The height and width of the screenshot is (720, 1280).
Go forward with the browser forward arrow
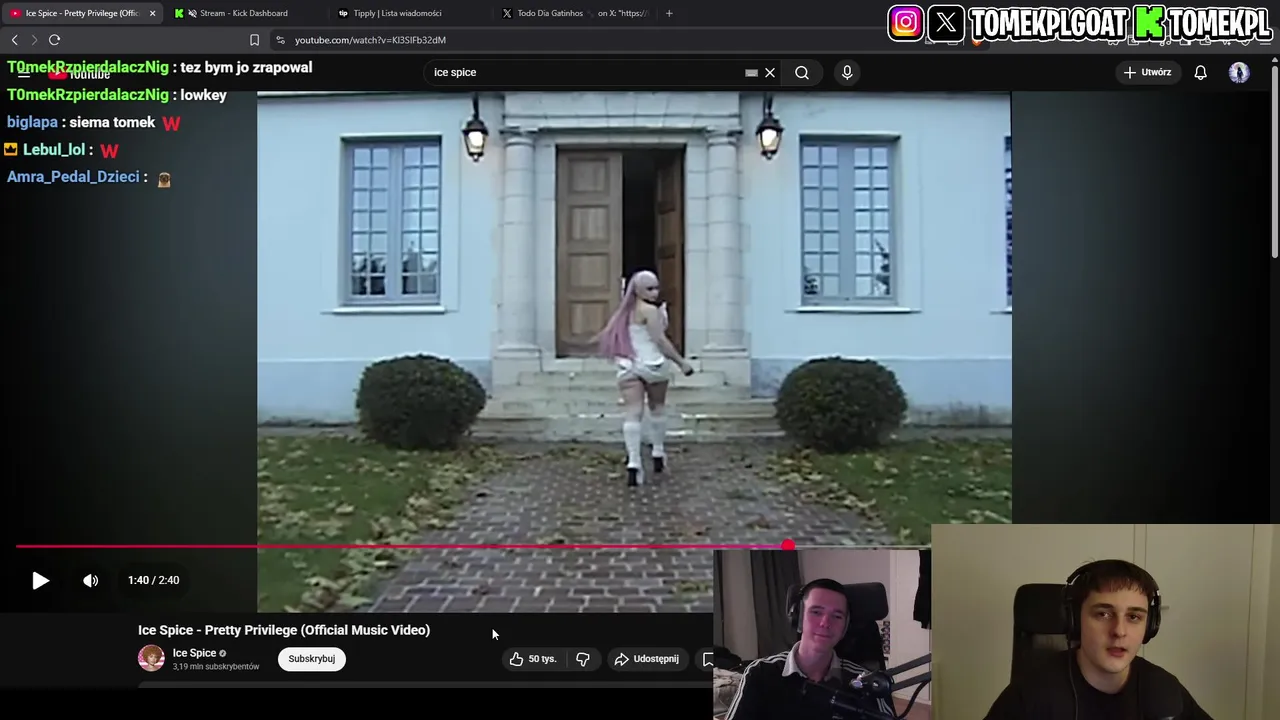pos(34,40)
